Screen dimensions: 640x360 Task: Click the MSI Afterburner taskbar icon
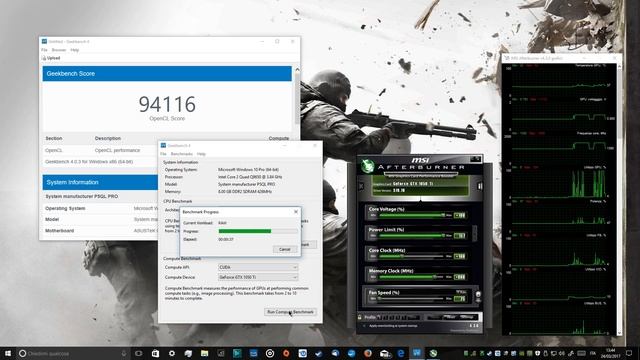[x=433, y=353]
